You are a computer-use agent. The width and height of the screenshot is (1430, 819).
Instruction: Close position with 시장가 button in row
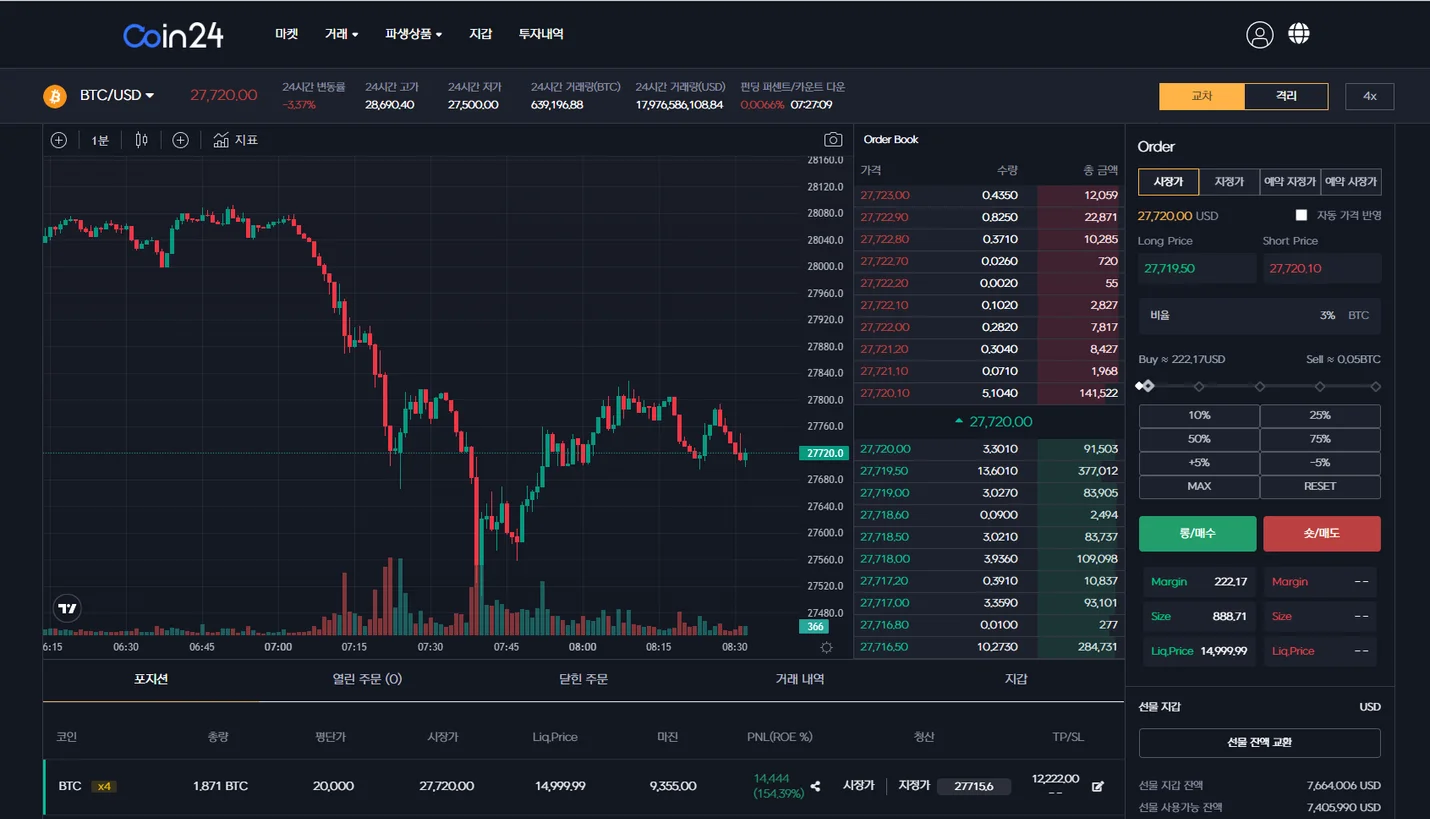[858, 786]
